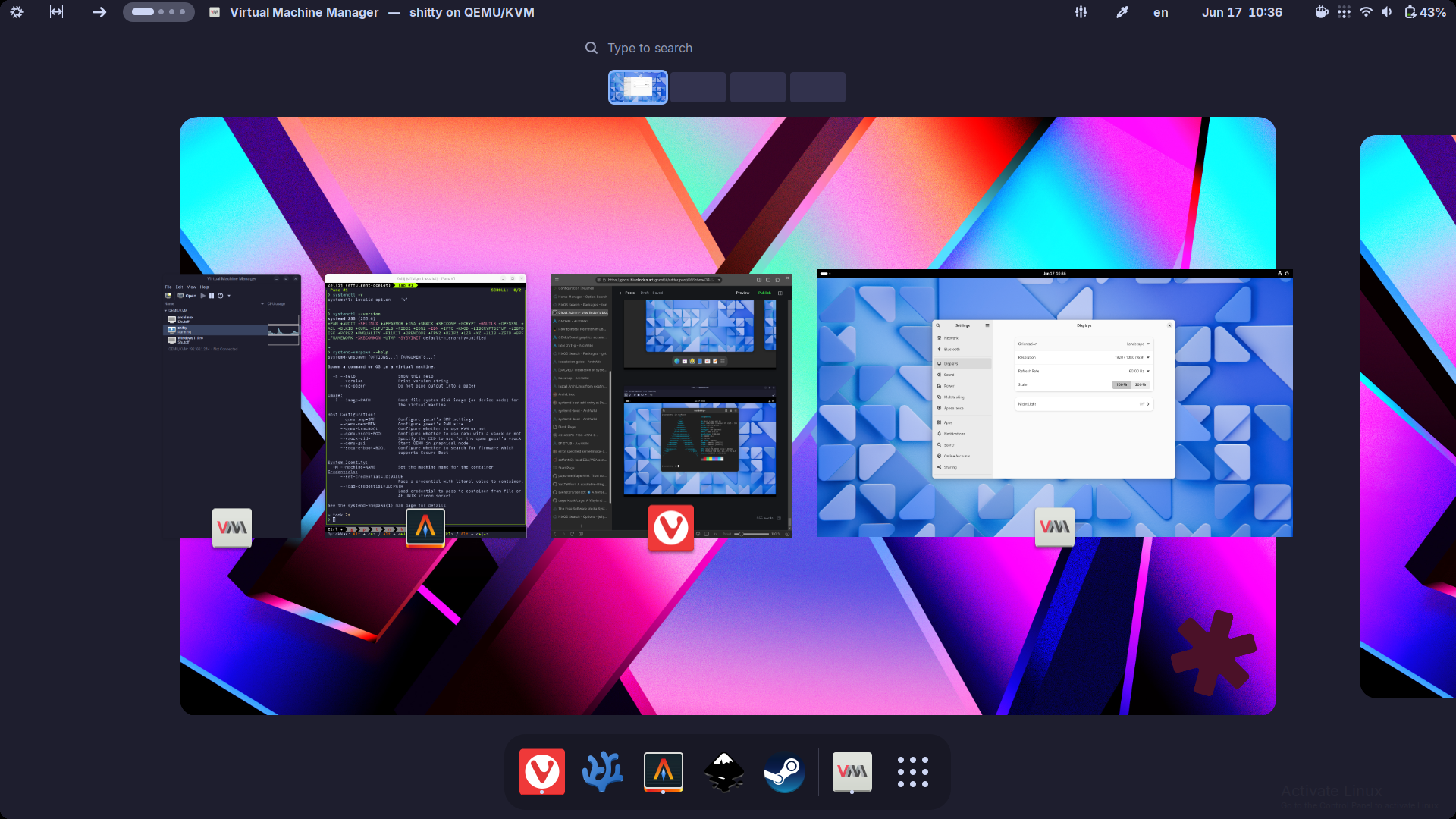Click the horizontal width arrows icon in top bar
This screenshot has height=819, width=1456.
[x=57, y=12]
